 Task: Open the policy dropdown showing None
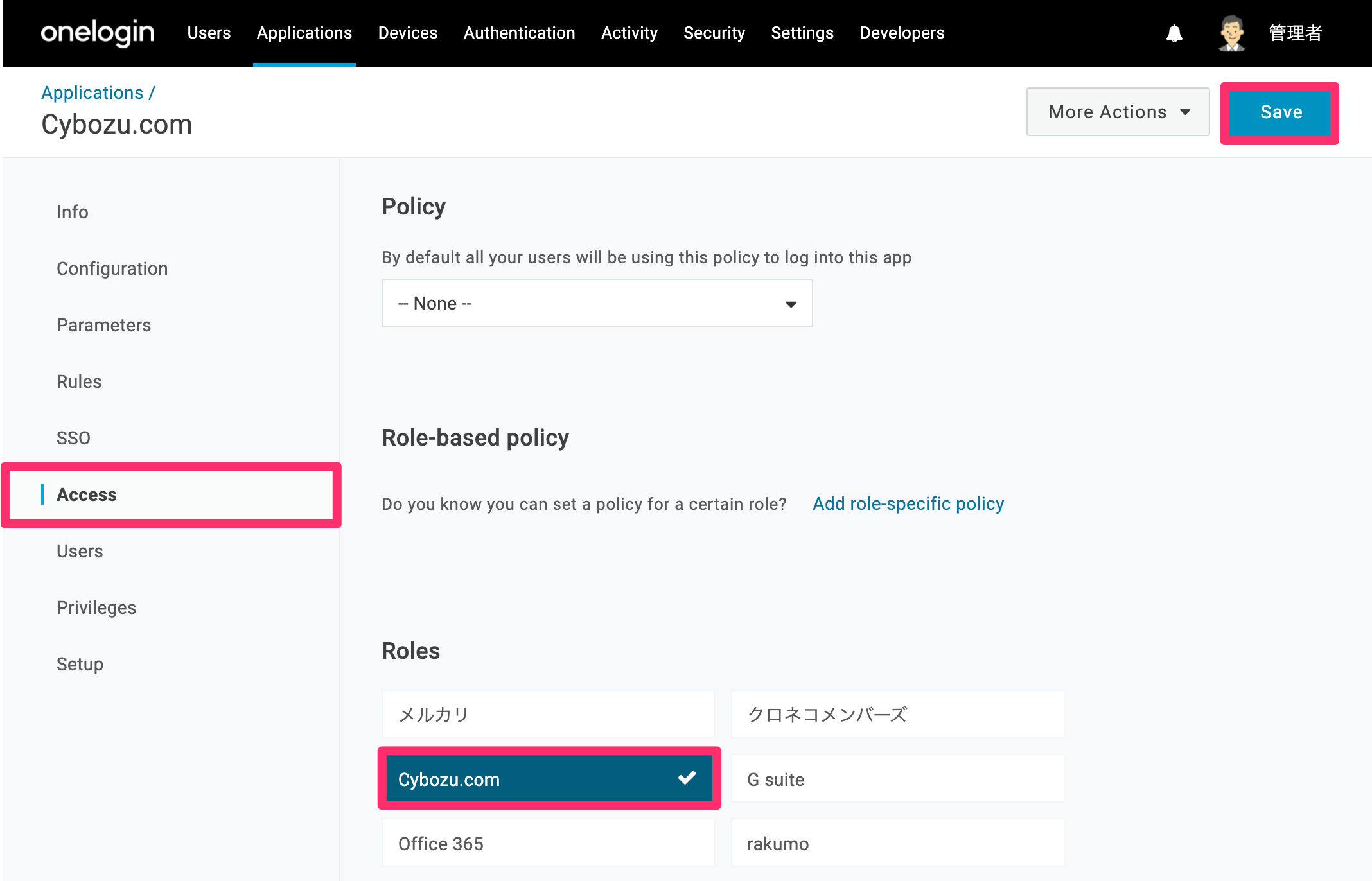point(597,303)
